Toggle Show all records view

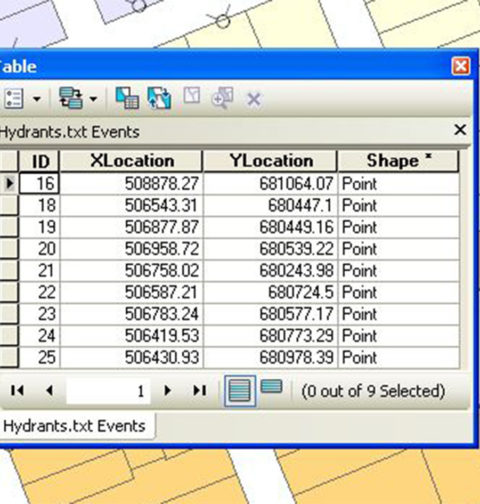[x=240, y=391]
